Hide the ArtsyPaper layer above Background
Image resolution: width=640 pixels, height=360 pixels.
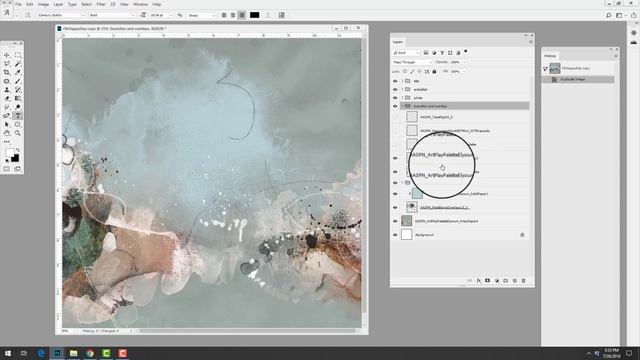click(395, 221)
